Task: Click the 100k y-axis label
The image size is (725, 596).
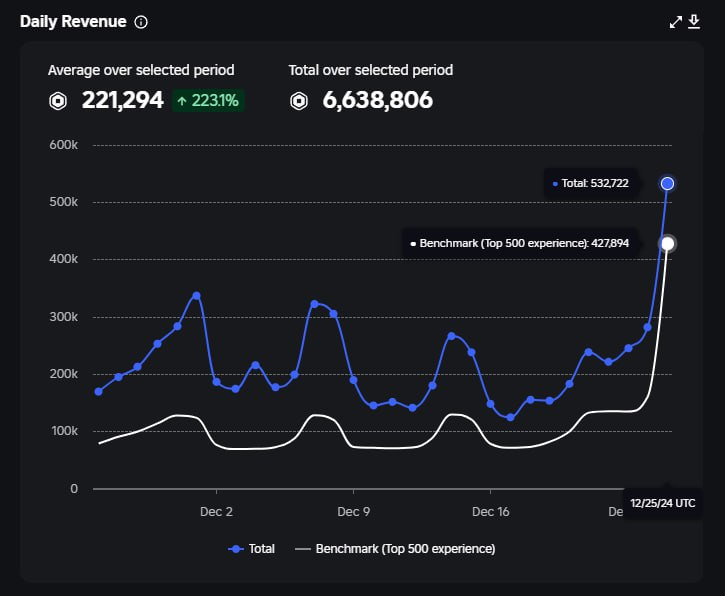Action: click(65, 431)
